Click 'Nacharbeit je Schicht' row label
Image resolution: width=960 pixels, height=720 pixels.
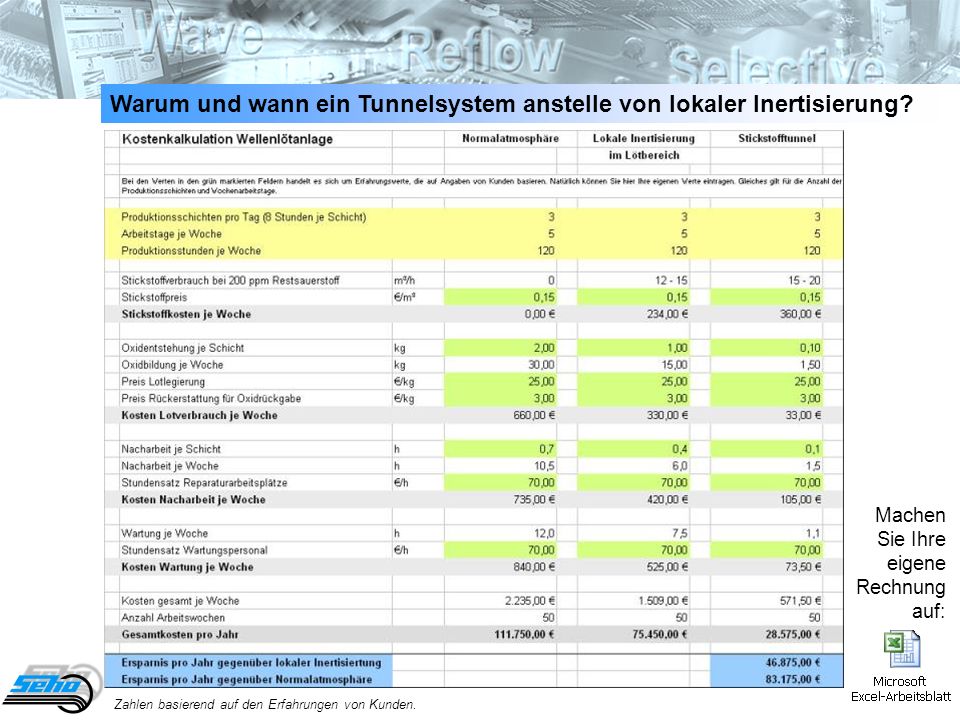pyautogui.click(x=171, y=449)
